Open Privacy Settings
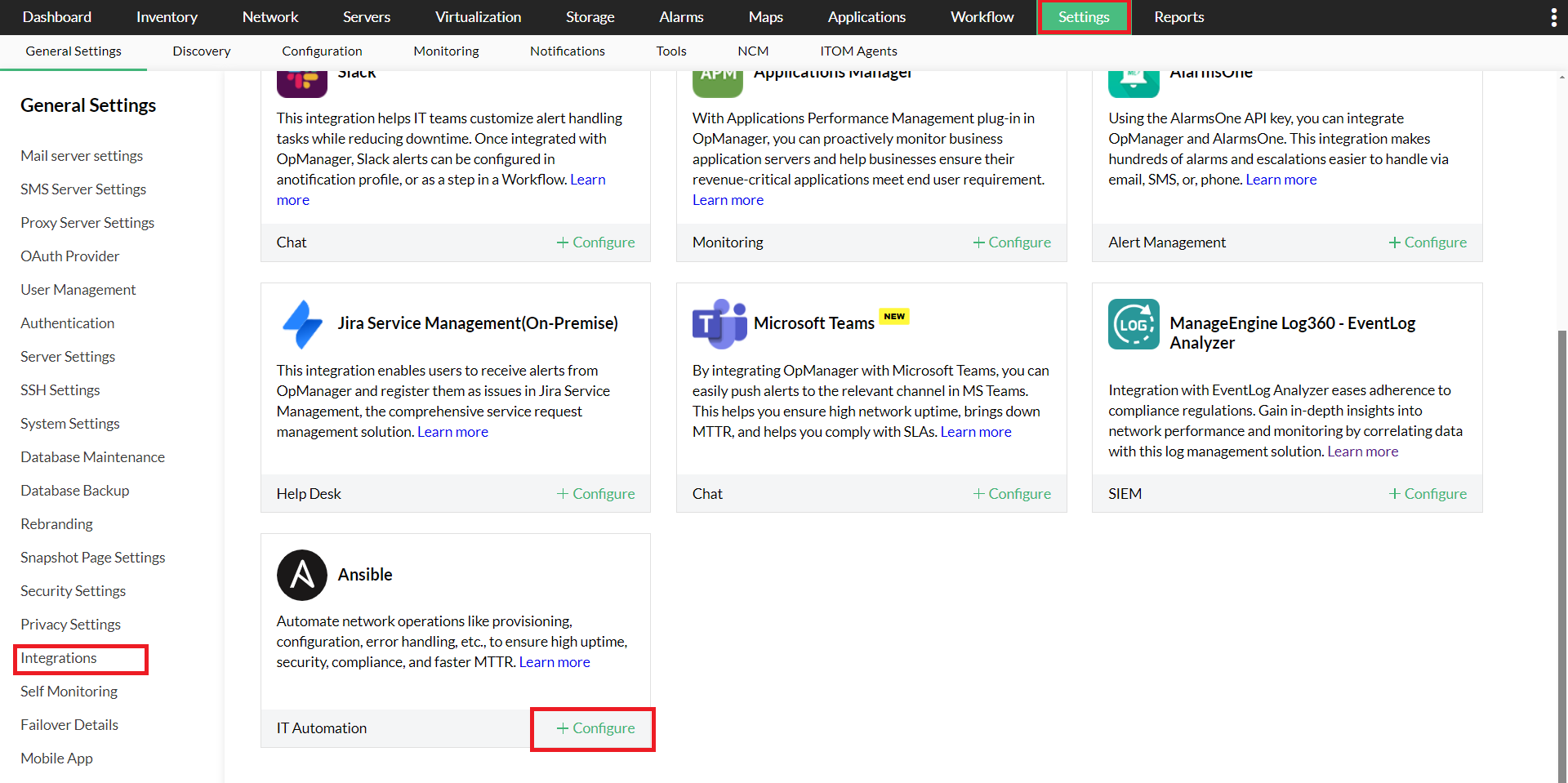 coord(71,625)
